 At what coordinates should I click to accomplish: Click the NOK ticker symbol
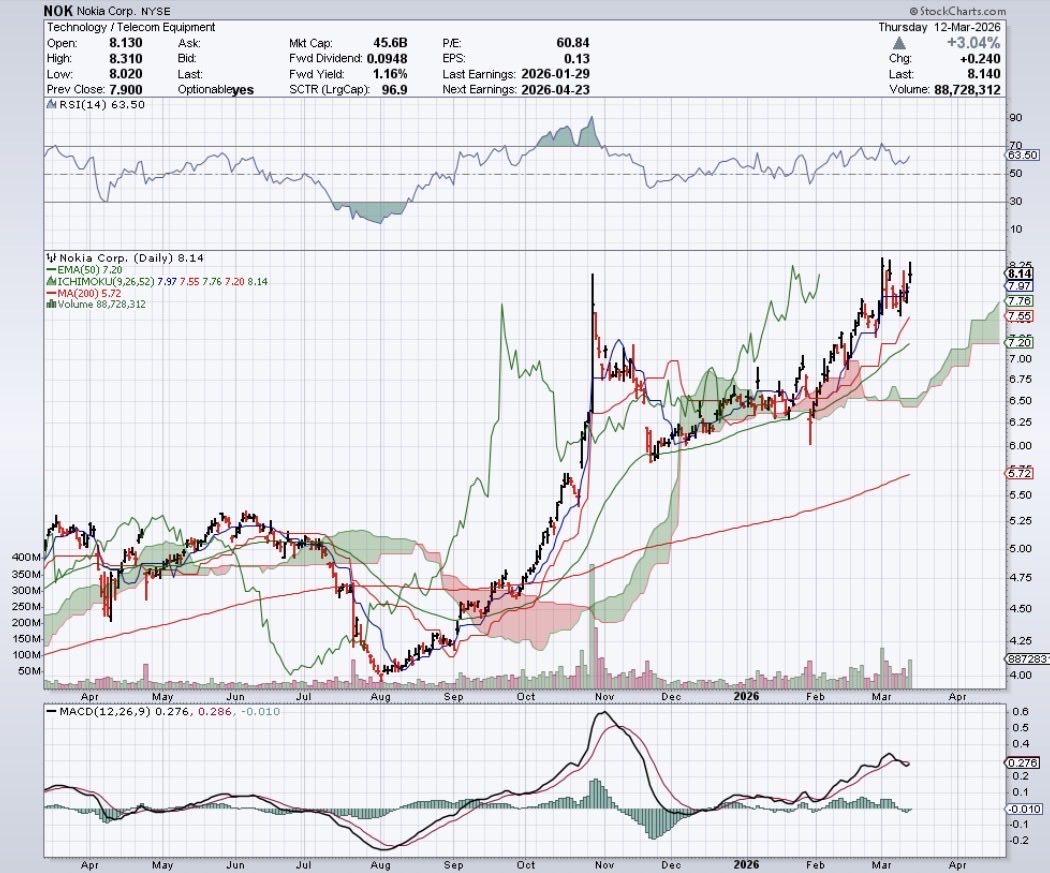tap(59, 11)
